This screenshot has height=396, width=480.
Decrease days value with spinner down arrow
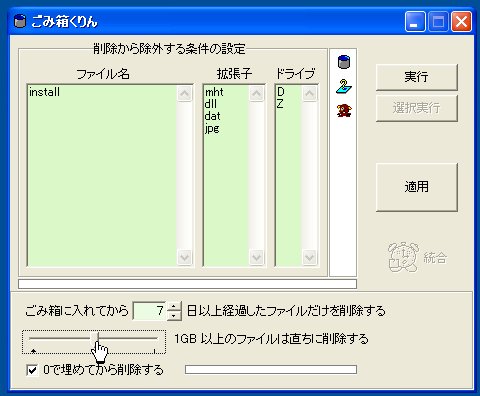point(174,315)
